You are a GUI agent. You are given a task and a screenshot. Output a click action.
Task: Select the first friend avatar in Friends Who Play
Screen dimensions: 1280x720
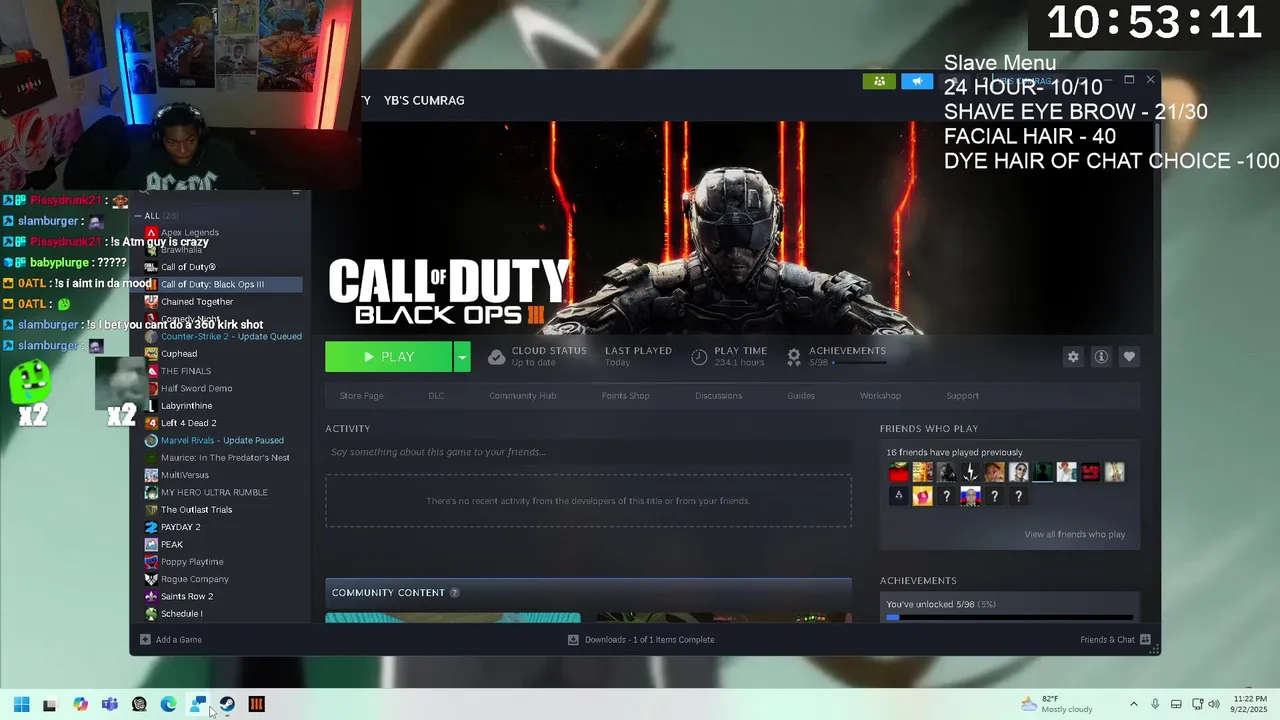[898, 472]
